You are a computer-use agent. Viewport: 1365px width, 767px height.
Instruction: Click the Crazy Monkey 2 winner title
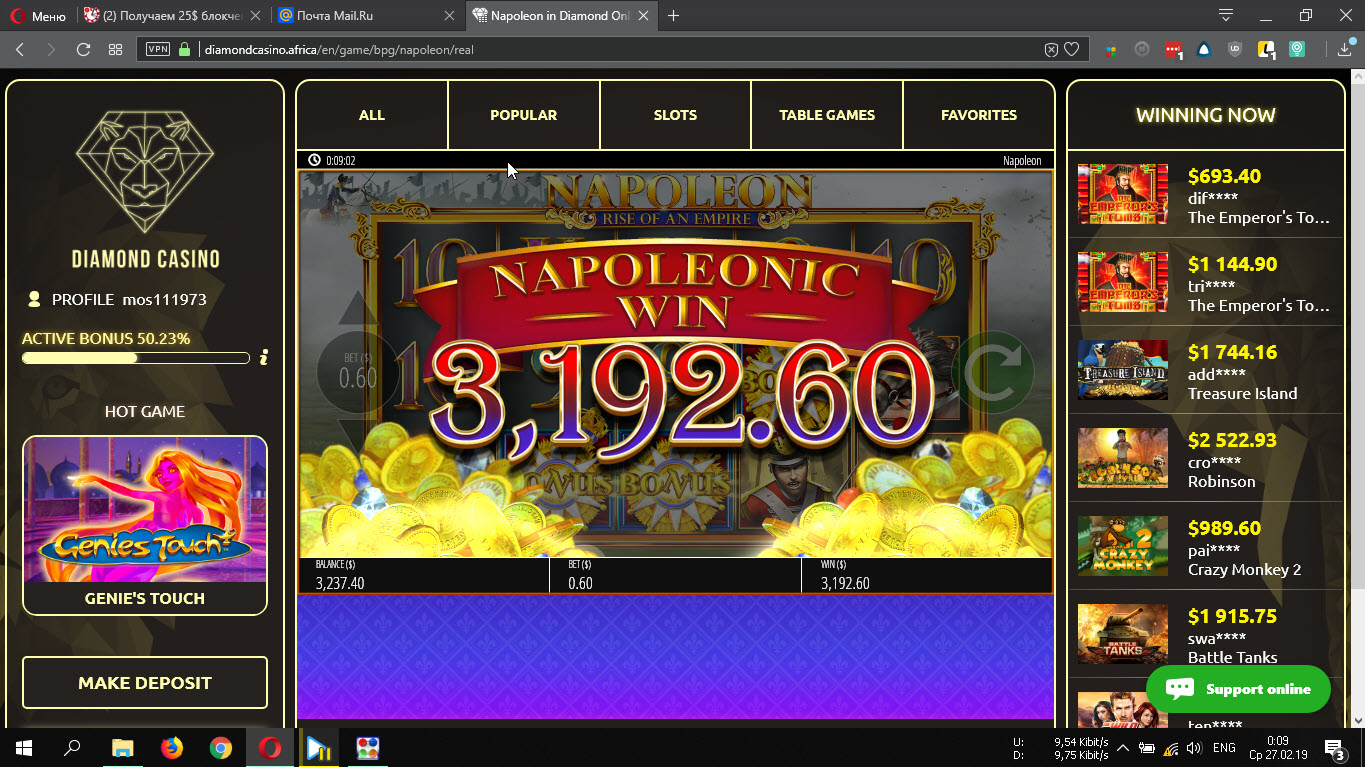click(1245, 570)
